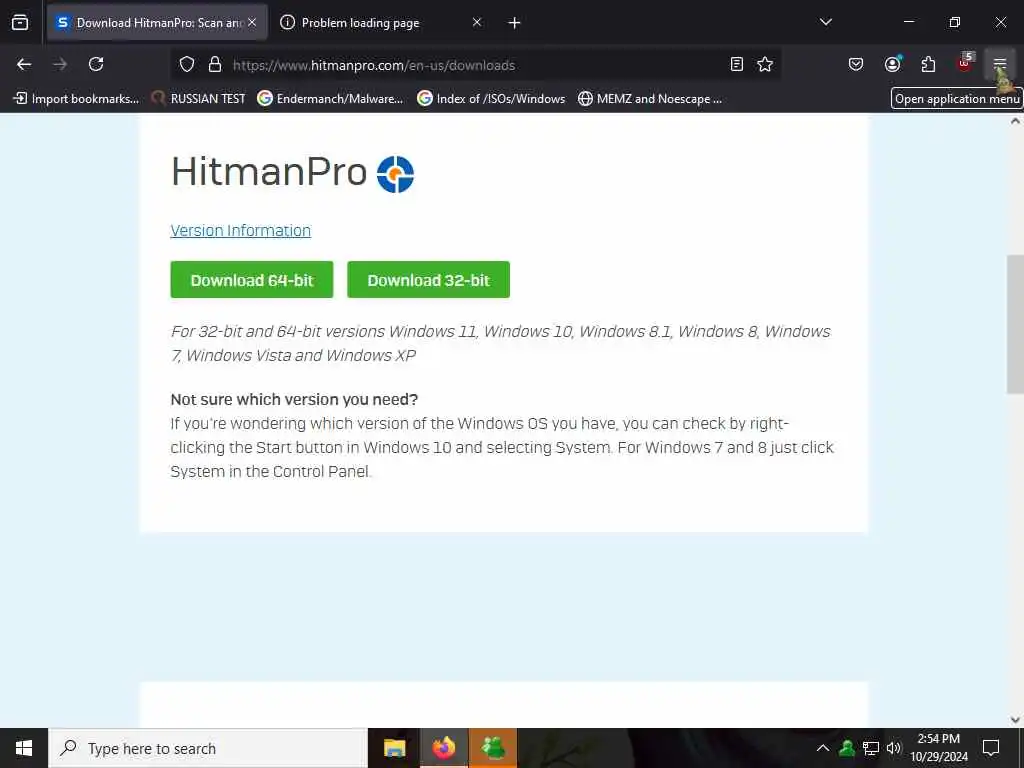Reload the current page

96,64
